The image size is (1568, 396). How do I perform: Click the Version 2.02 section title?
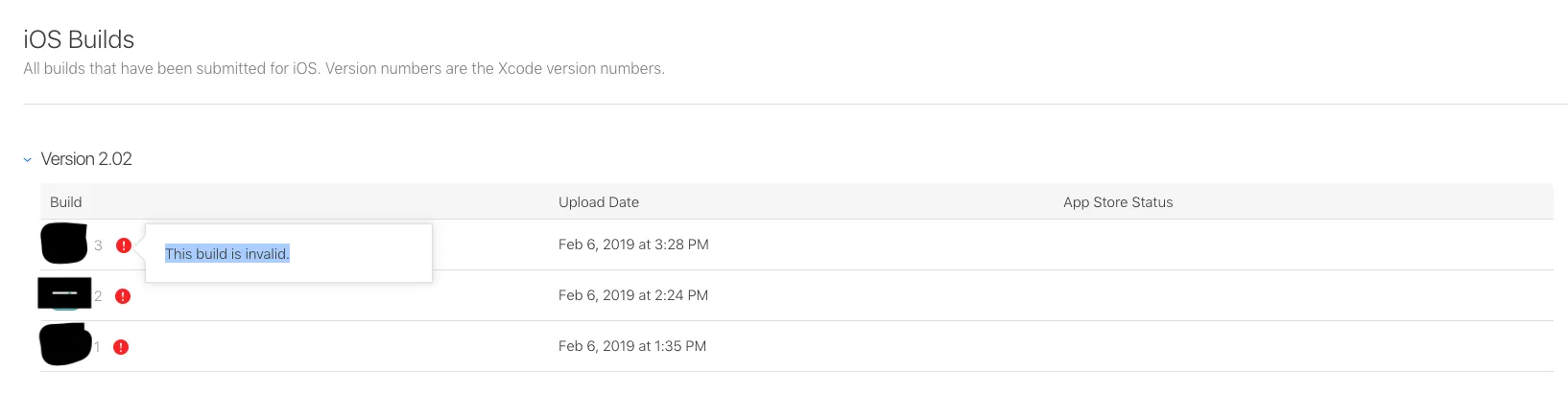(86, 159)
